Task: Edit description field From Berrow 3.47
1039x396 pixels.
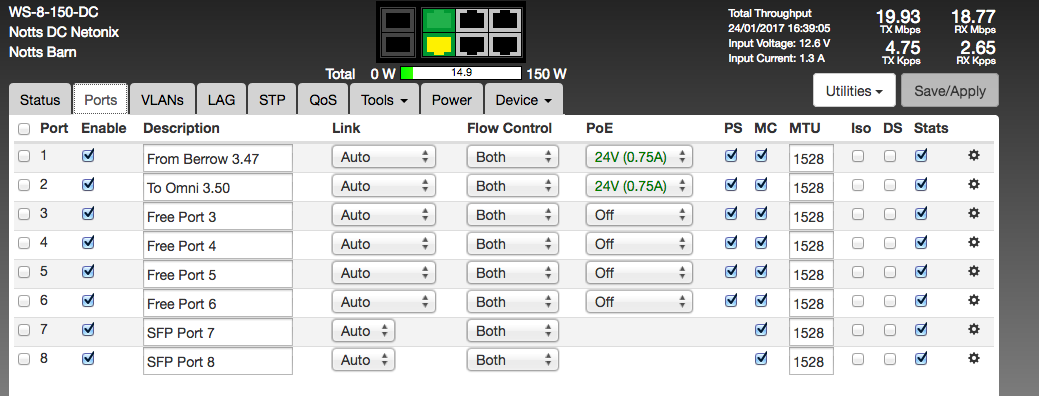Action: pos(217,159)
